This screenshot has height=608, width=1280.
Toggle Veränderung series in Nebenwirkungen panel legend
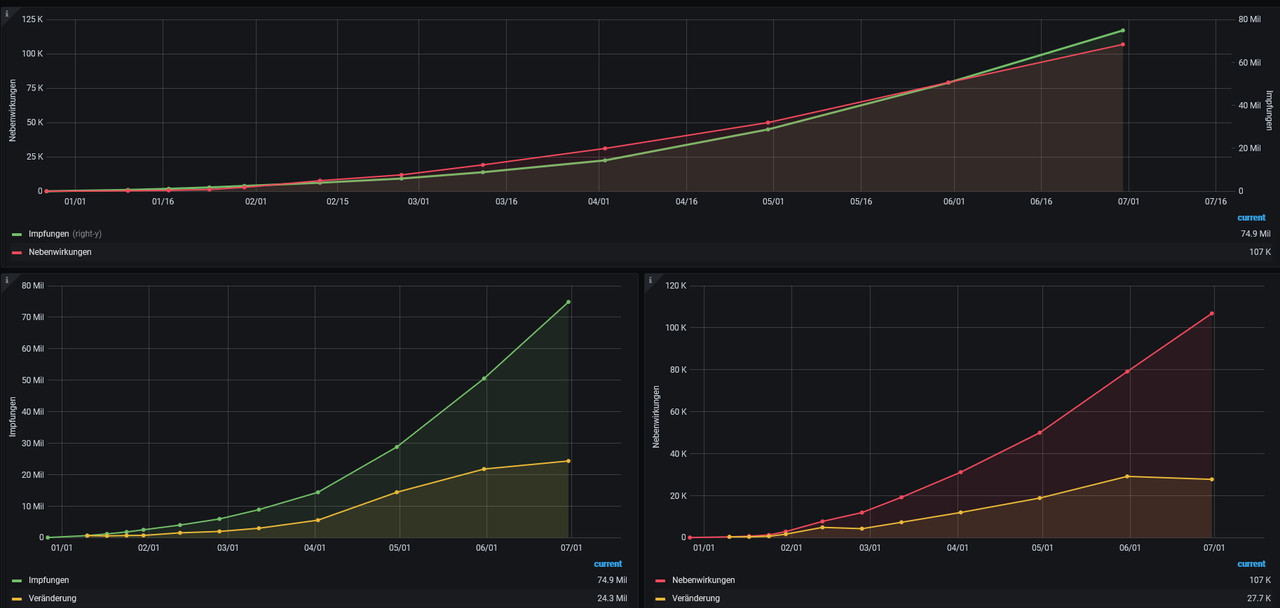(696, 598)
